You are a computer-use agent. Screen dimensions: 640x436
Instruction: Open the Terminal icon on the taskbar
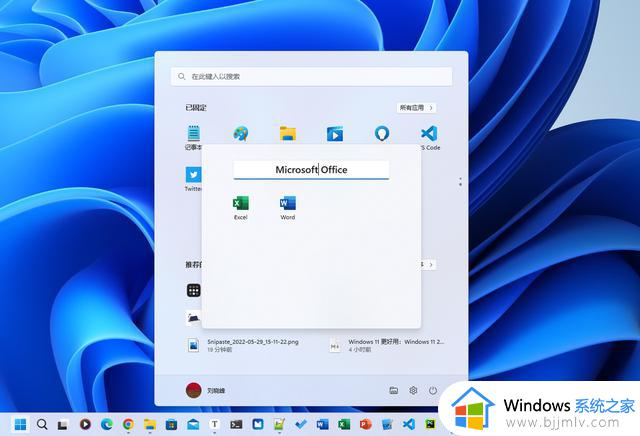click(x=236, y=425)
